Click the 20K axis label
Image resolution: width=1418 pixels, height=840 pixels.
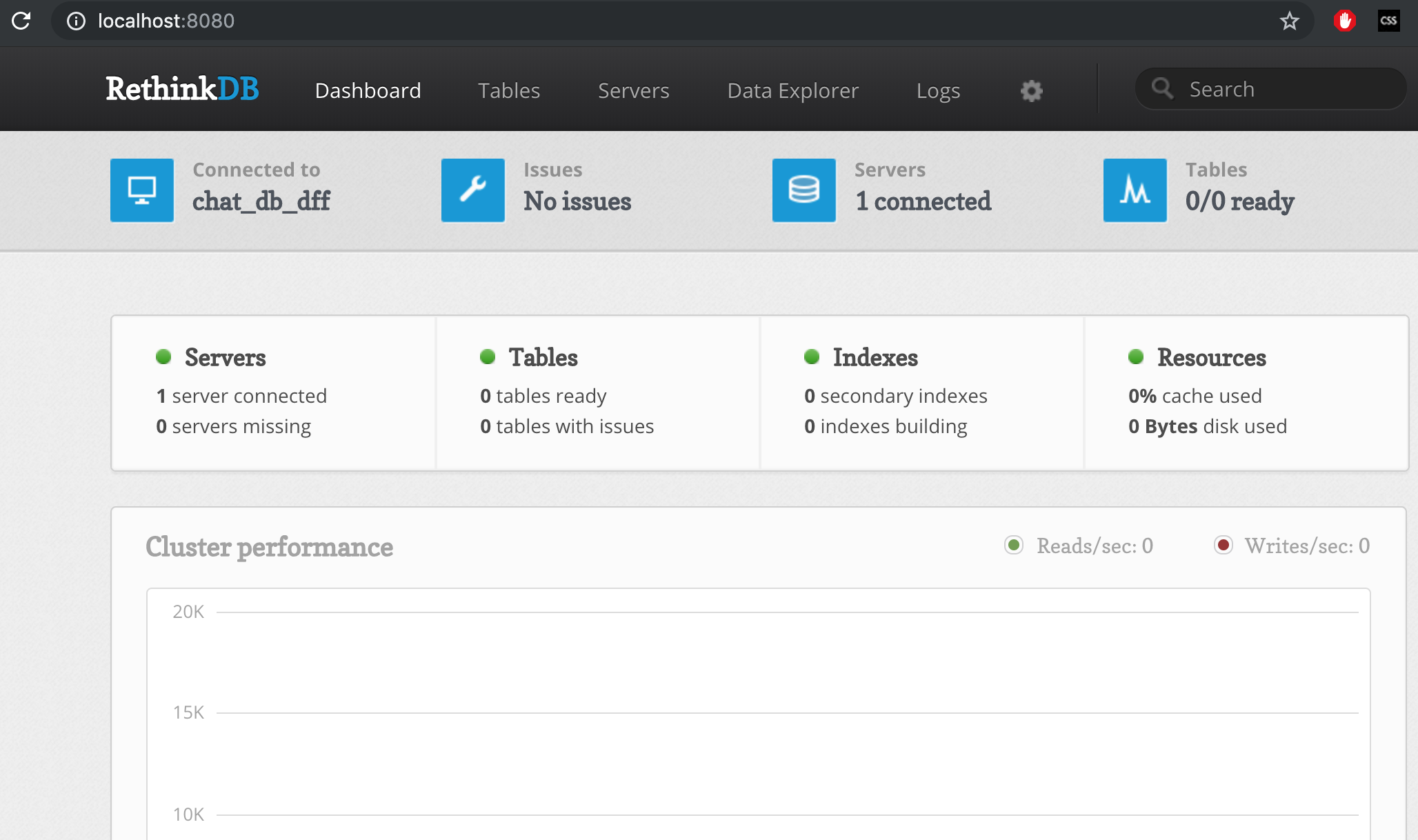click(188, 612)
